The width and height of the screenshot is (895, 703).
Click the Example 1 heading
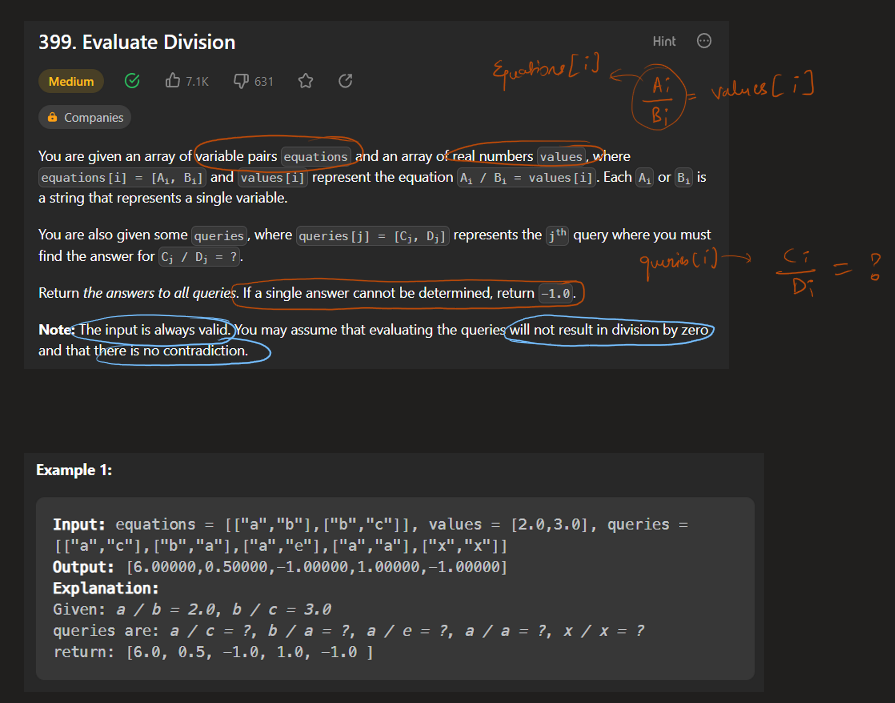[74, 470]
